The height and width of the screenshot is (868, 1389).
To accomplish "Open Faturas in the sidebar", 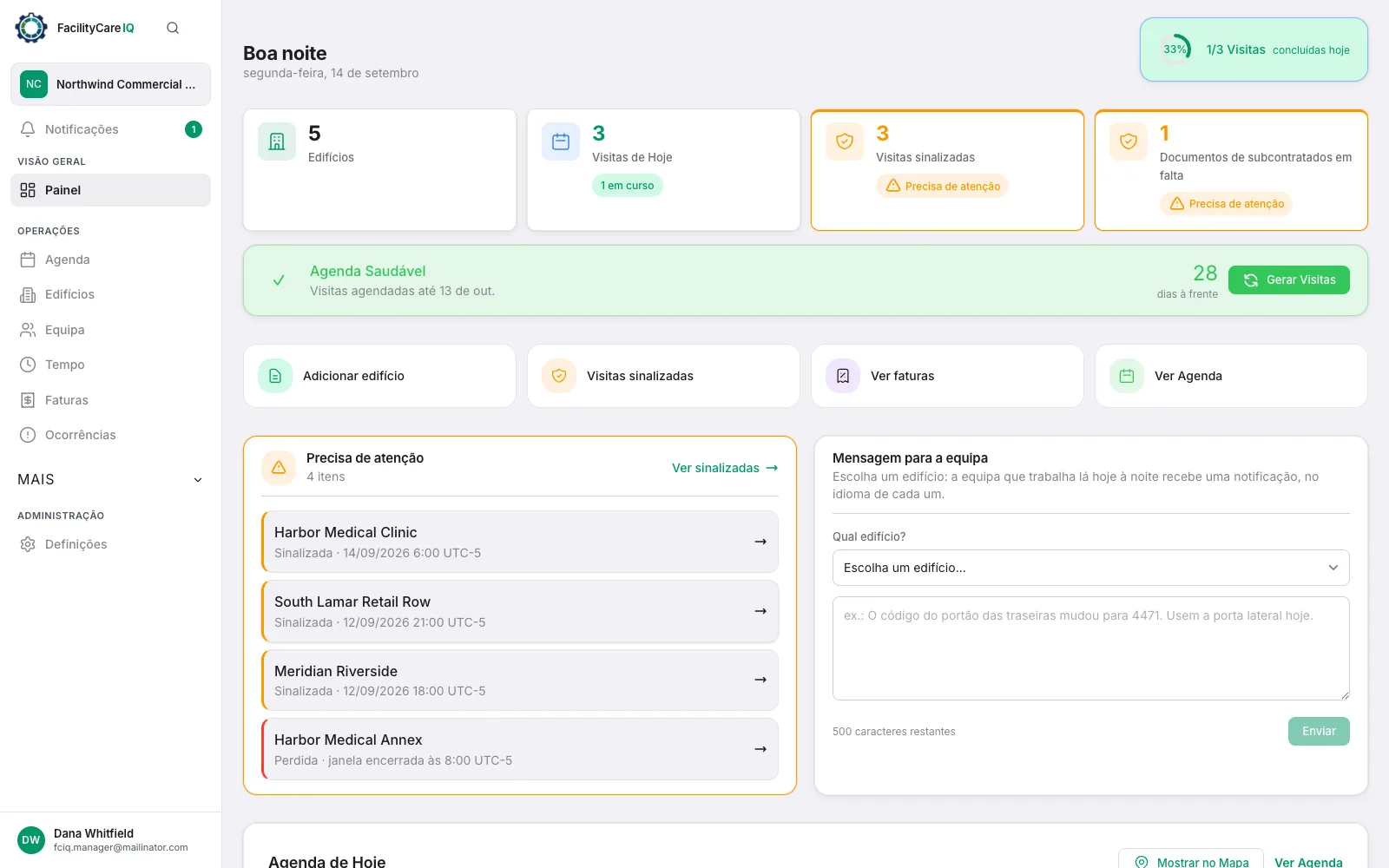I will pyautogui.click(x=111, y=400).
